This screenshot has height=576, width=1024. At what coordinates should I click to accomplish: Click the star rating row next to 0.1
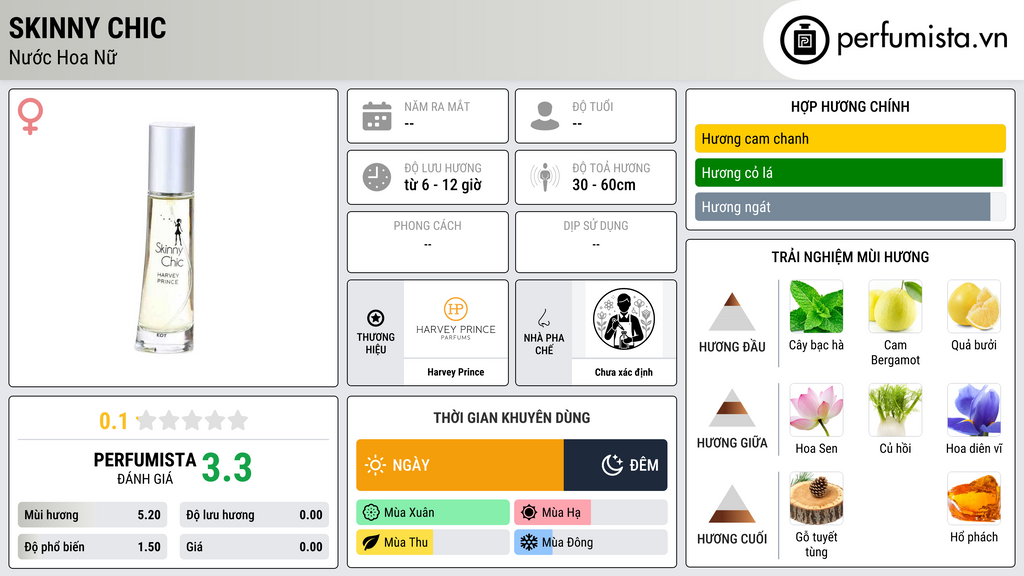pyautogui.click(x=192, y=421)
